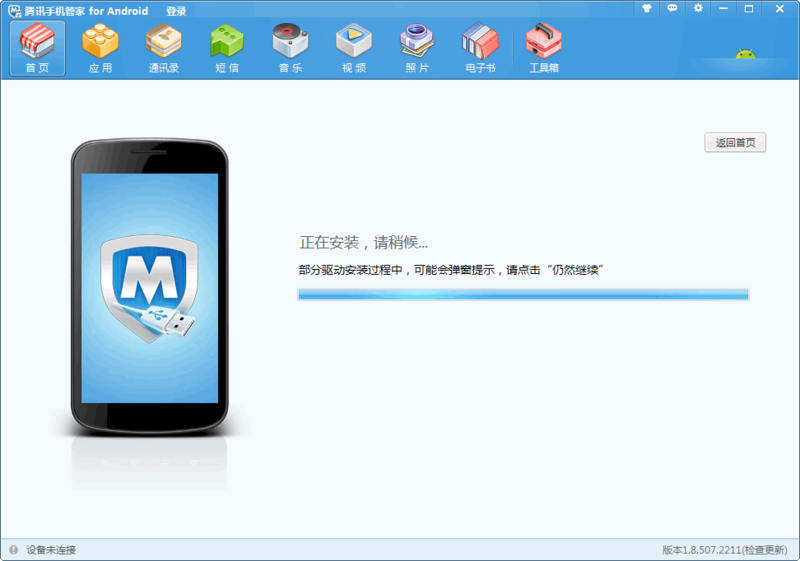Open the 音乐 music section

290,48
